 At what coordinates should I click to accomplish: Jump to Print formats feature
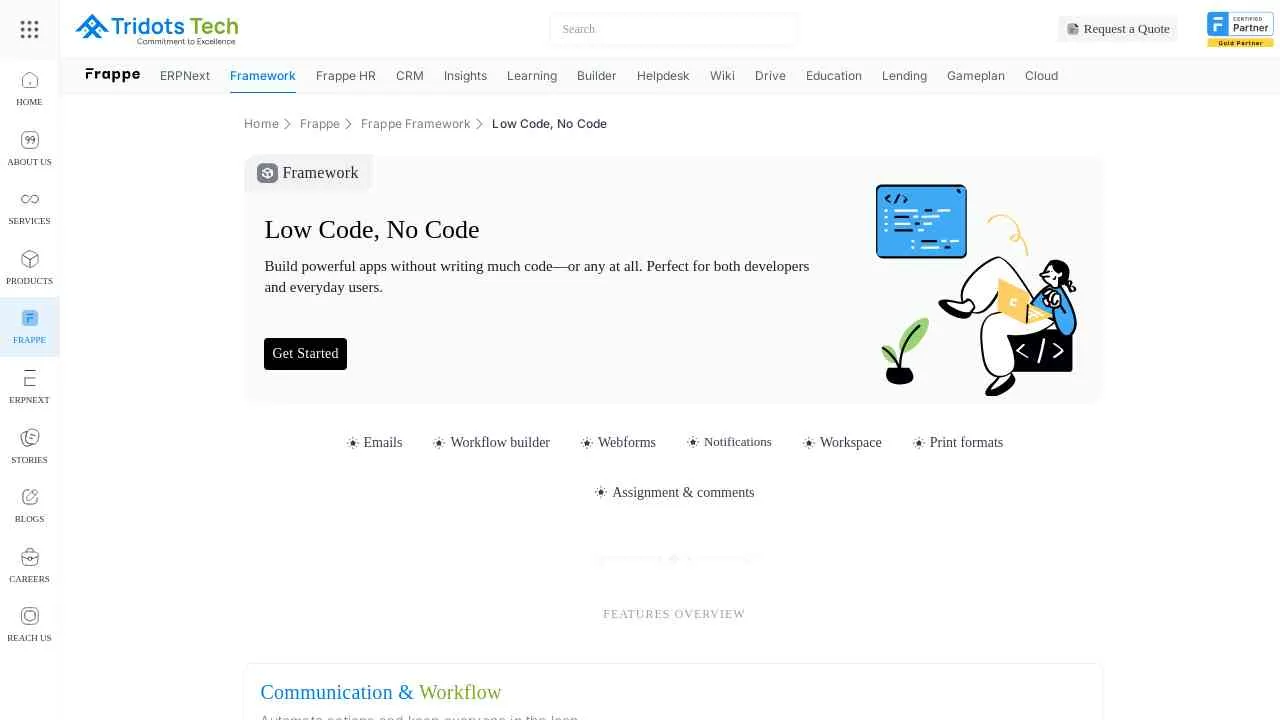coord(957,443)
